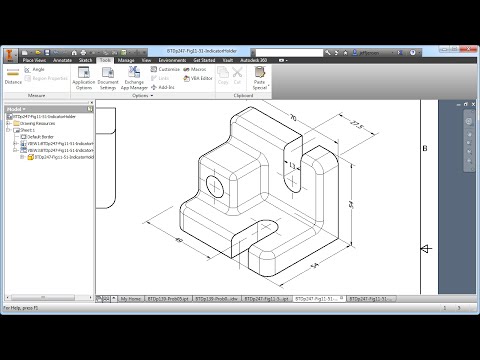Switch to the BTDp139-Prob05.ipt document tab
Viewport: 480px width, 360px height.
168,299
